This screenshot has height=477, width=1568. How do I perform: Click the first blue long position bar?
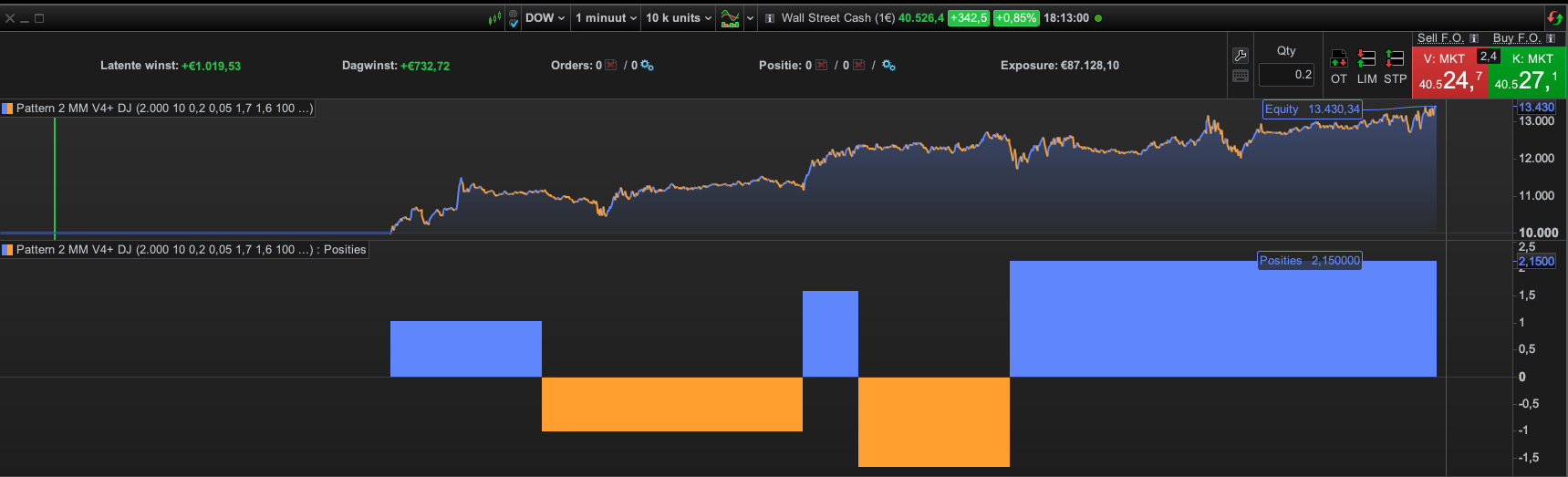[x=466, y=348]
